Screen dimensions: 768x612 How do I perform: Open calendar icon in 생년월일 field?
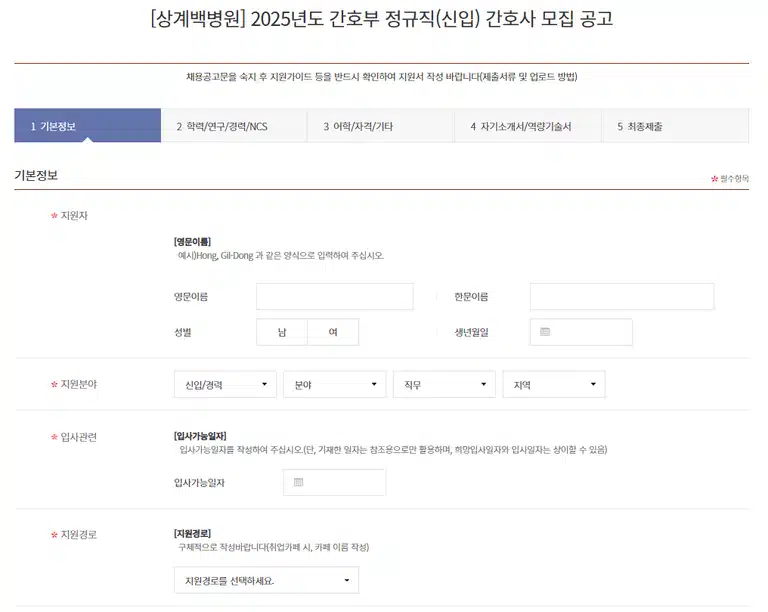tap(545, 332)
